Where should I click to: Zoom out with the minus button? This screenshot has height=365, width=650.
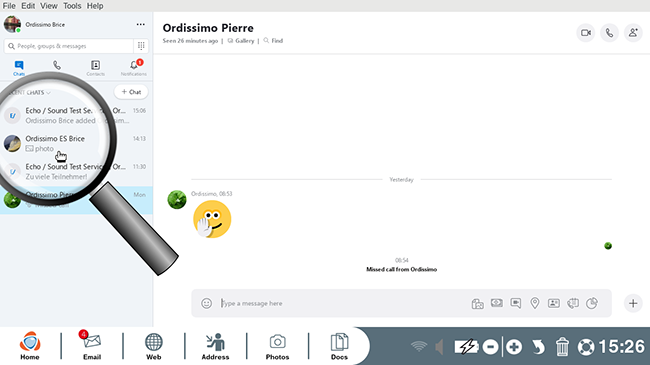(490, 347)
